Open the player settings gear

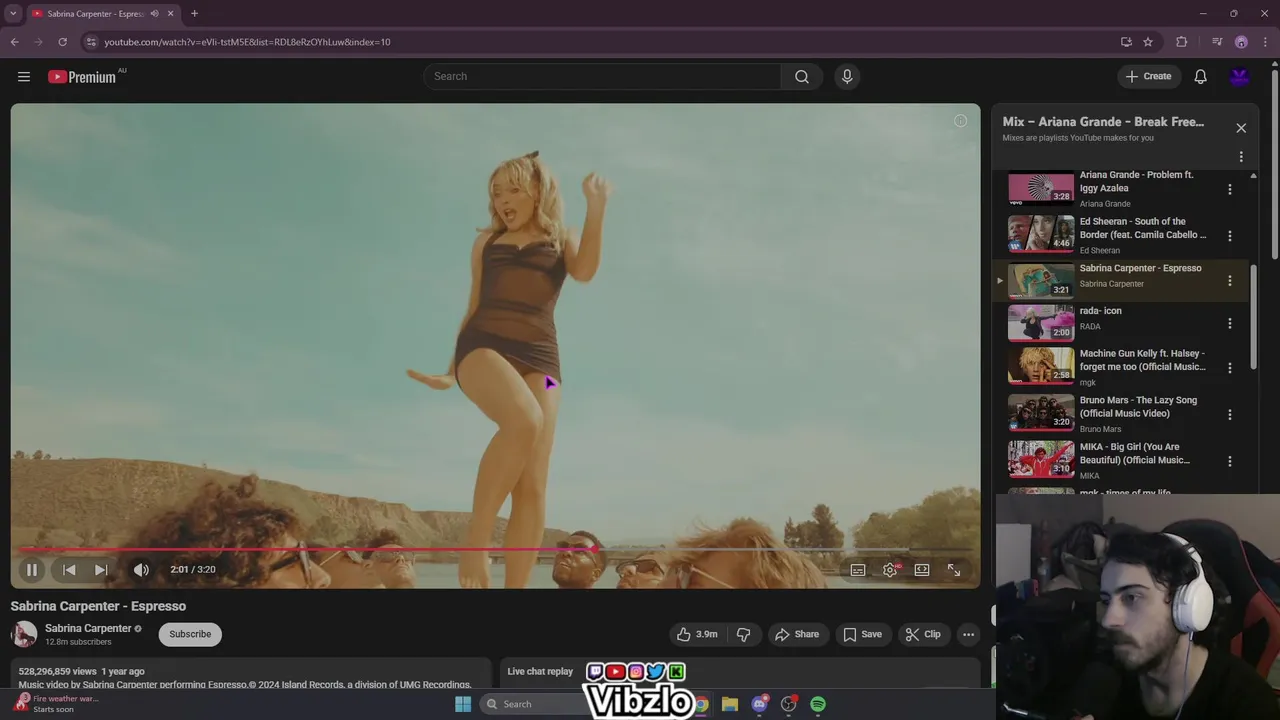pyautogui.click(x=890, y=570)
